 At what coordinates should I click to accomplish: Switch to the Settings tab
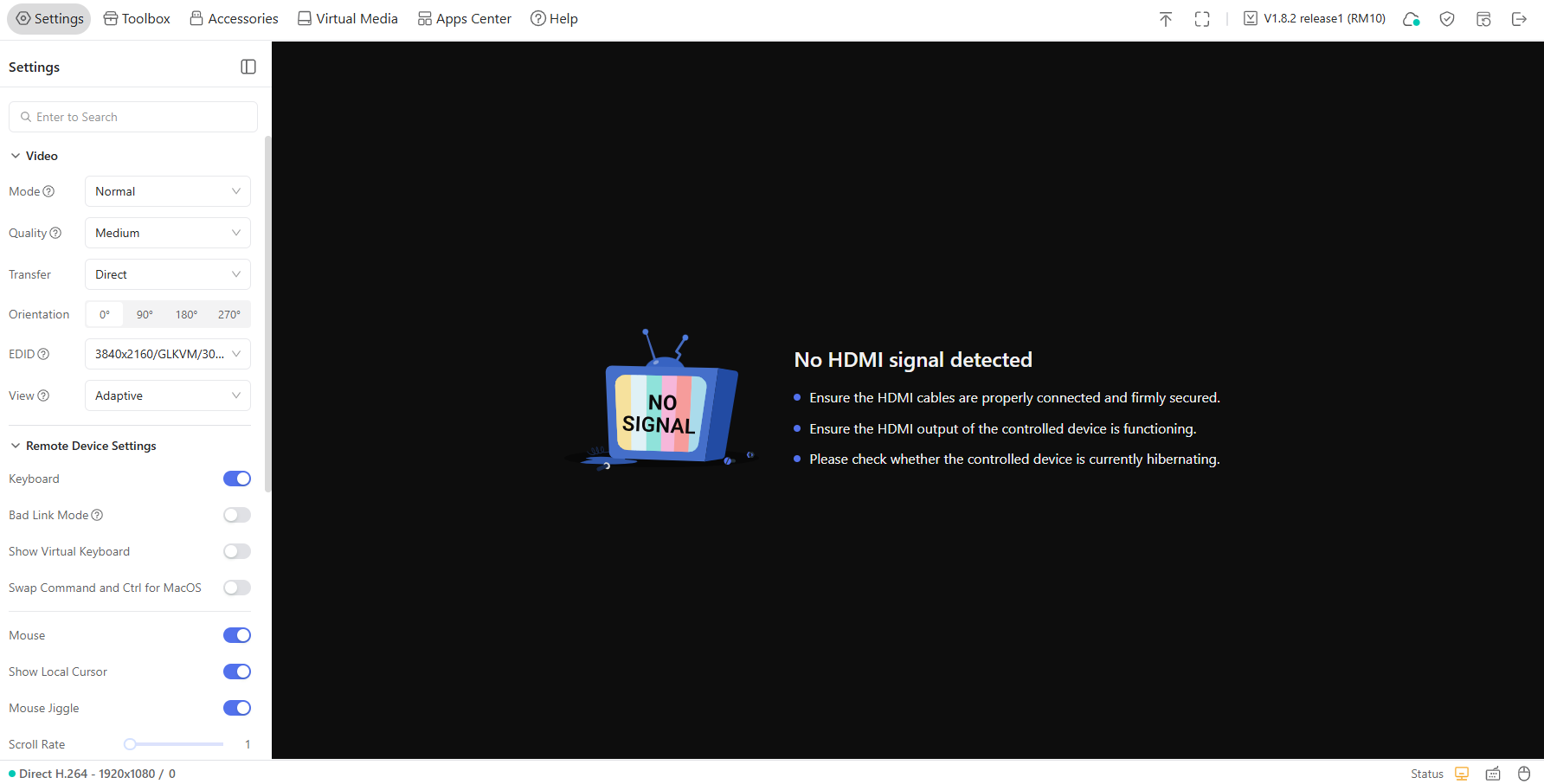pyautogui.click(x=48, y=18)
